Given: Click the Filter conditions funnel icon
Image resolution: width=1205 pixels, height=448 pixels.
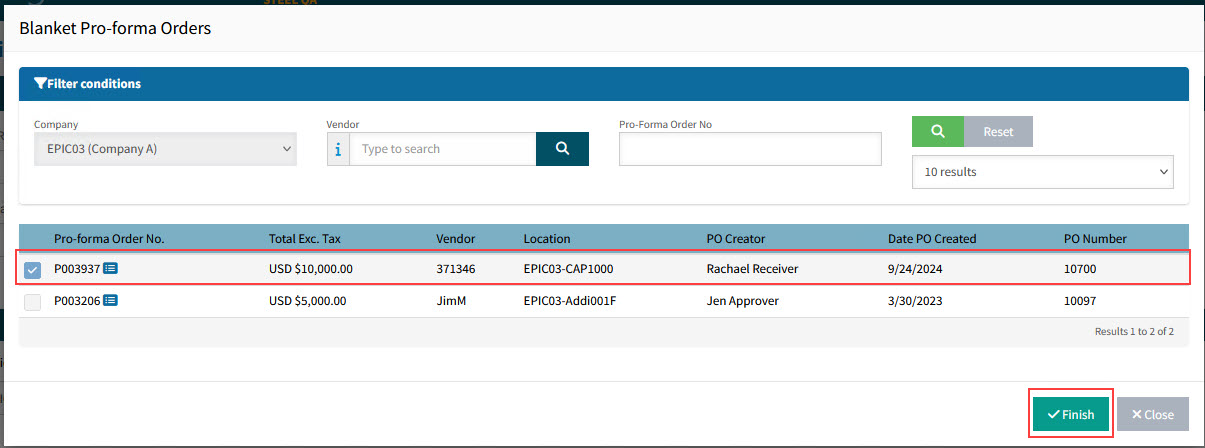Looking at the screenshot, I should pos(40,84).
